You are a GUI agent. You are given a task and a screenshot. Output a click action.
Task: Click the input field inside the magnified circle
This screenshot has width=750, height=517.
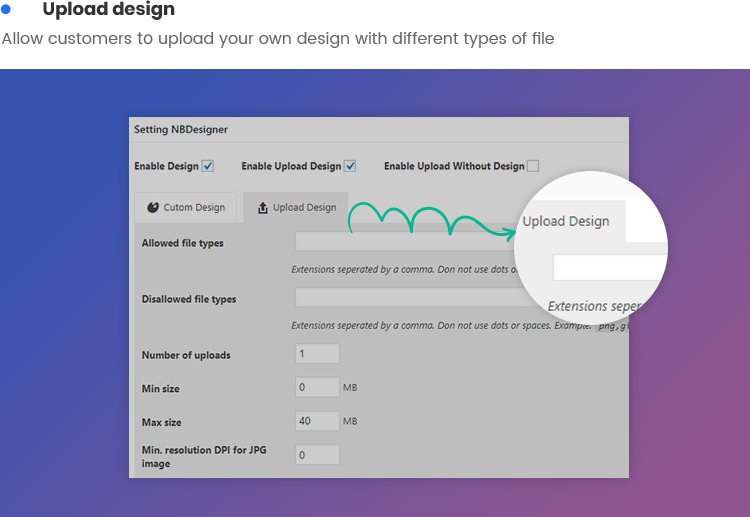(x=608, y=268)
